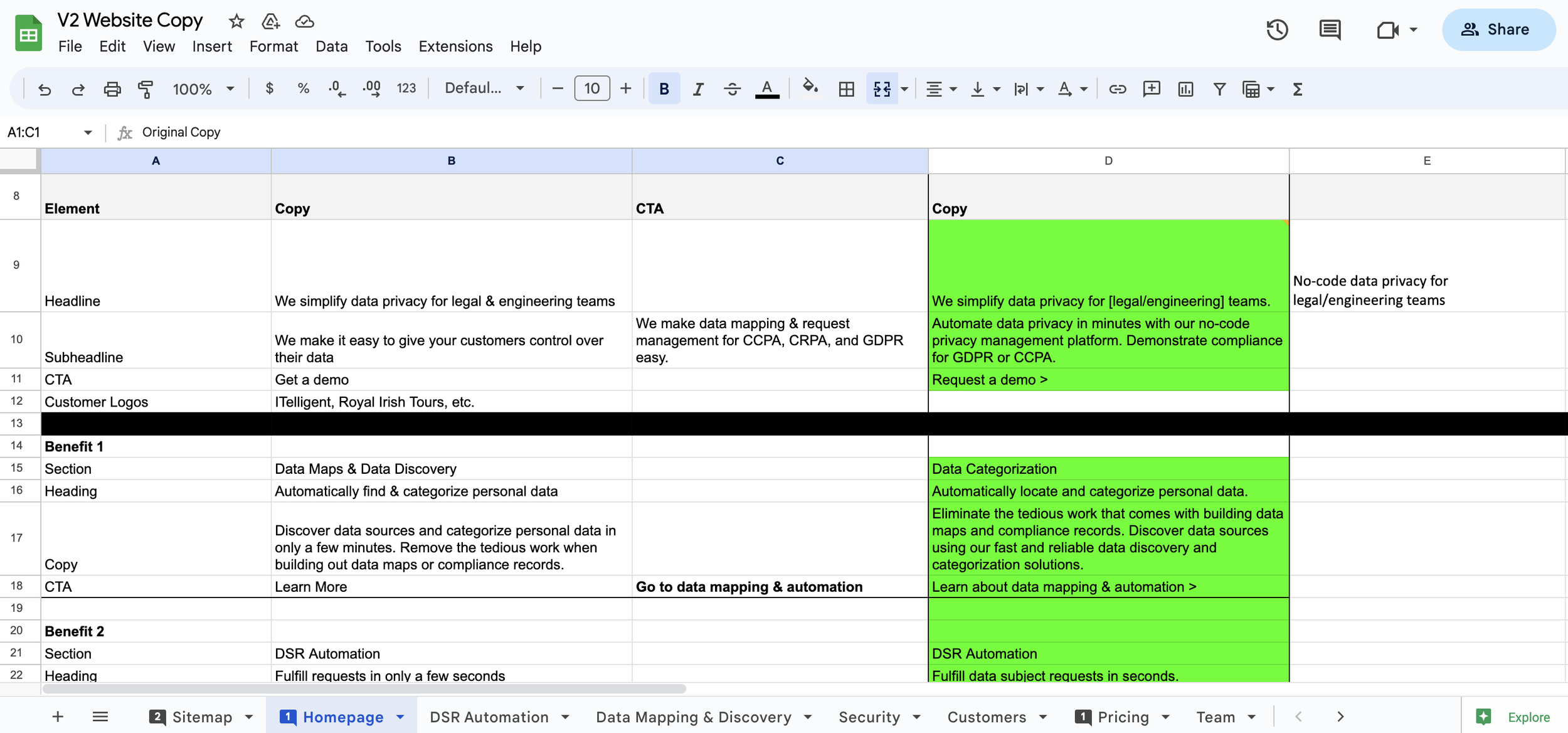Click the font size input field

point(591,88)
